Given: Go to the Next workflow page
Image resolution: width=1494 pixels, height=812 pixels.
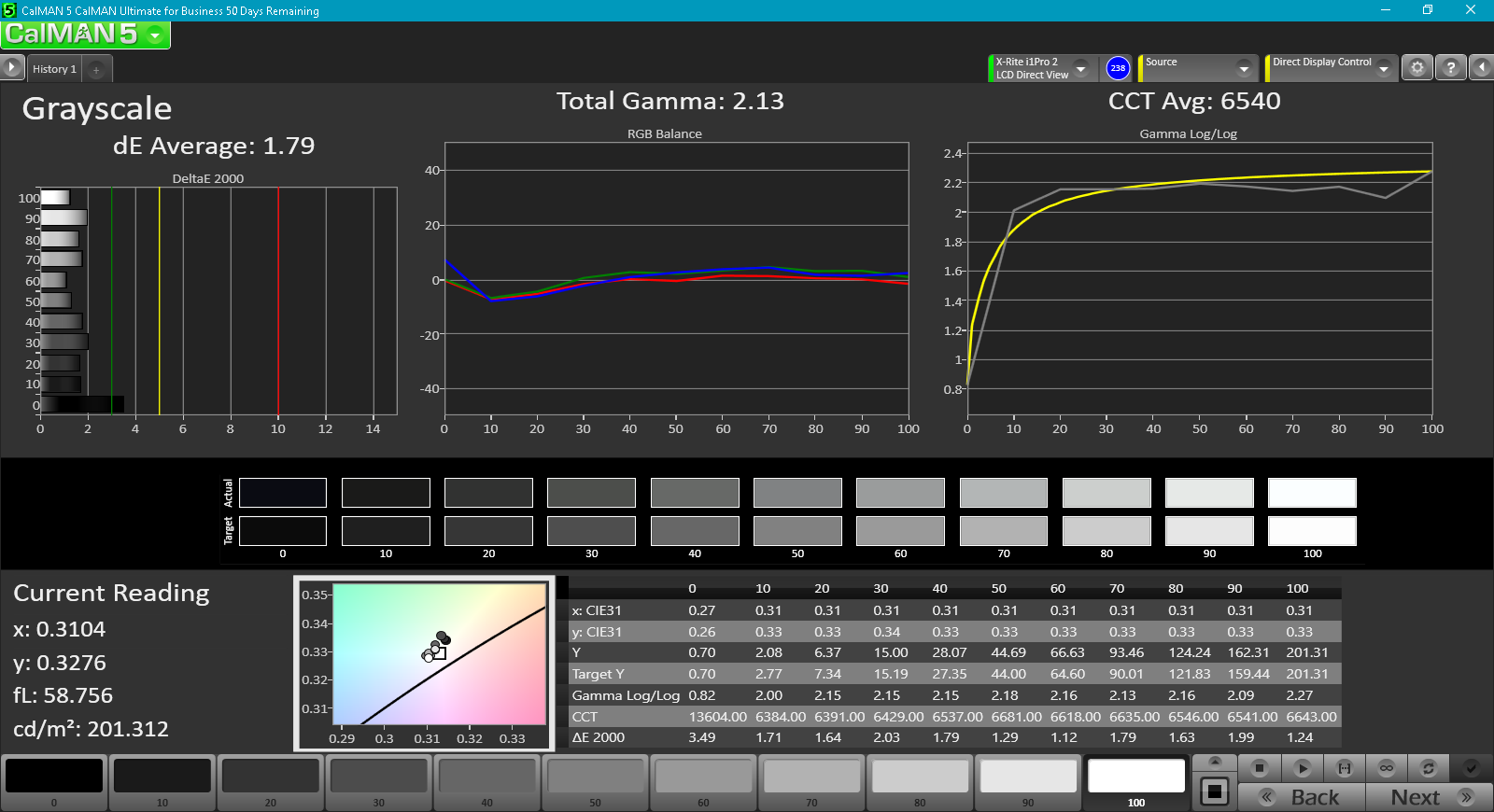Looking at the screenshot, I should [1429, 797].
